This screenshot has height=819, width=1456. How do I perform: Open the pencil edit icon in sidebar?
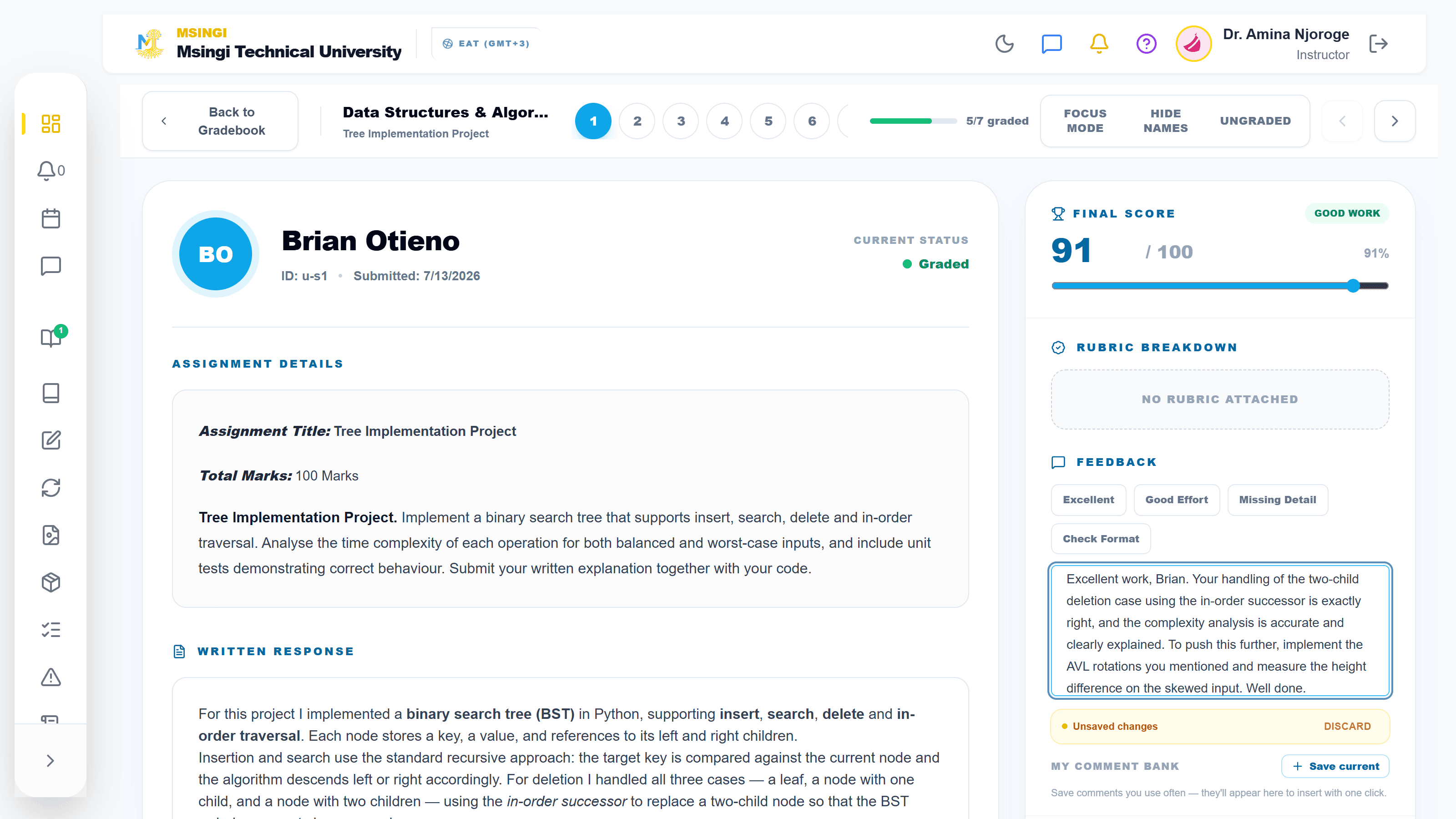click(51, 440)
